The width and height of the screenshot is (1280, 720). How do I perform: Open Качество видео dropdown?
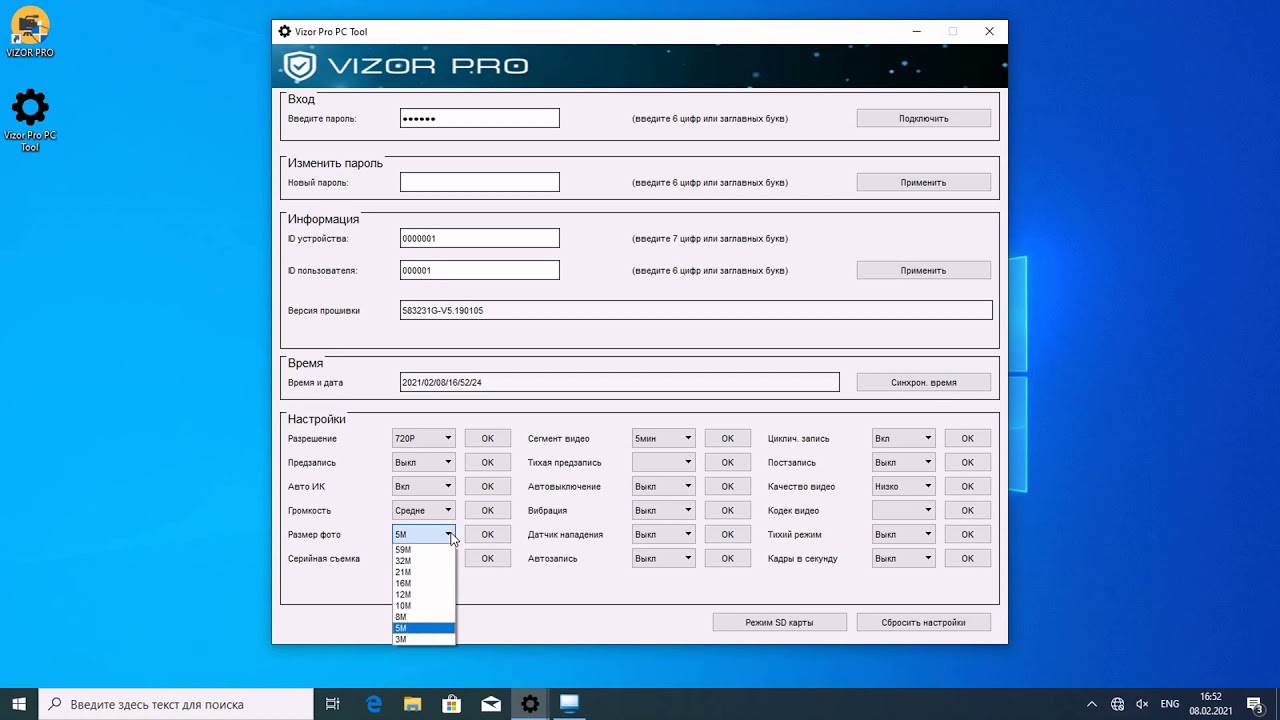(904, 486)
